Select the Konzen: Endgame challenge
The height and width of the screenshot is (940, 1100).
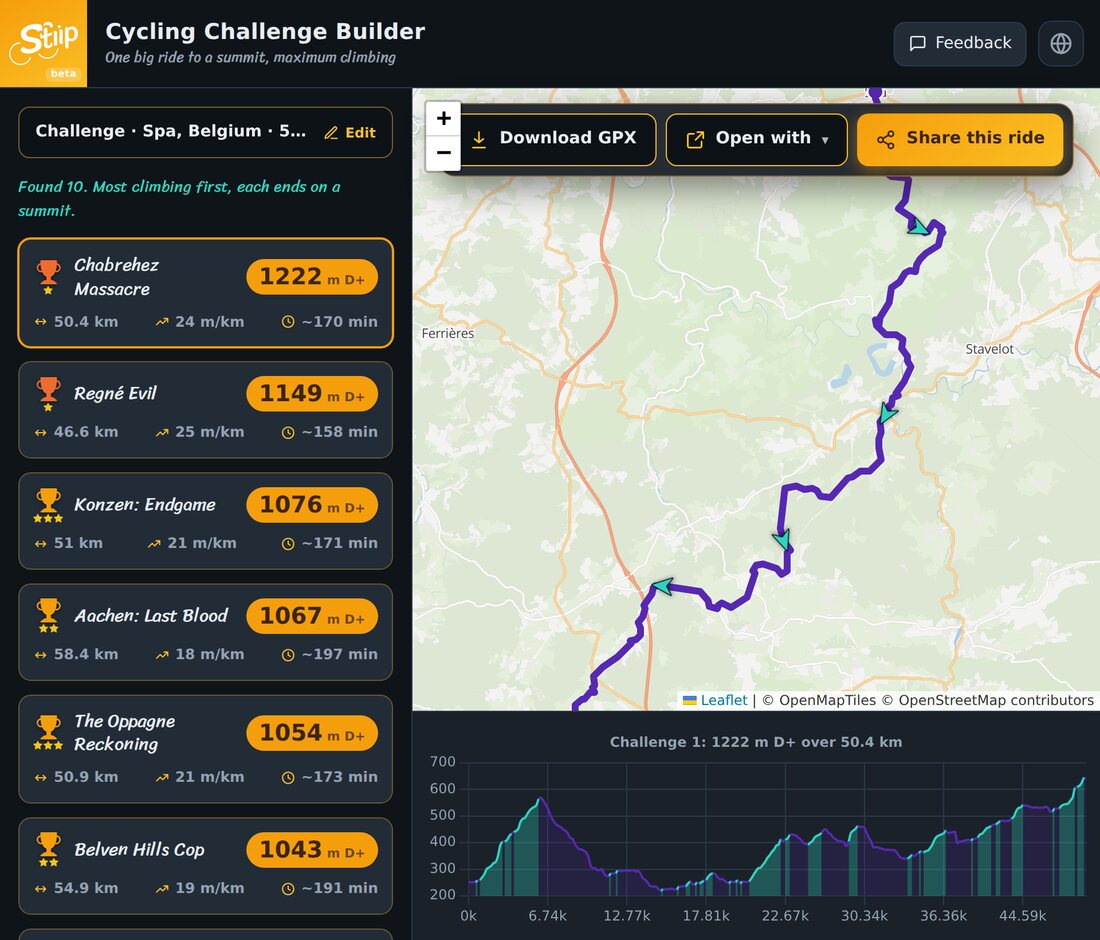coord(206,521)
